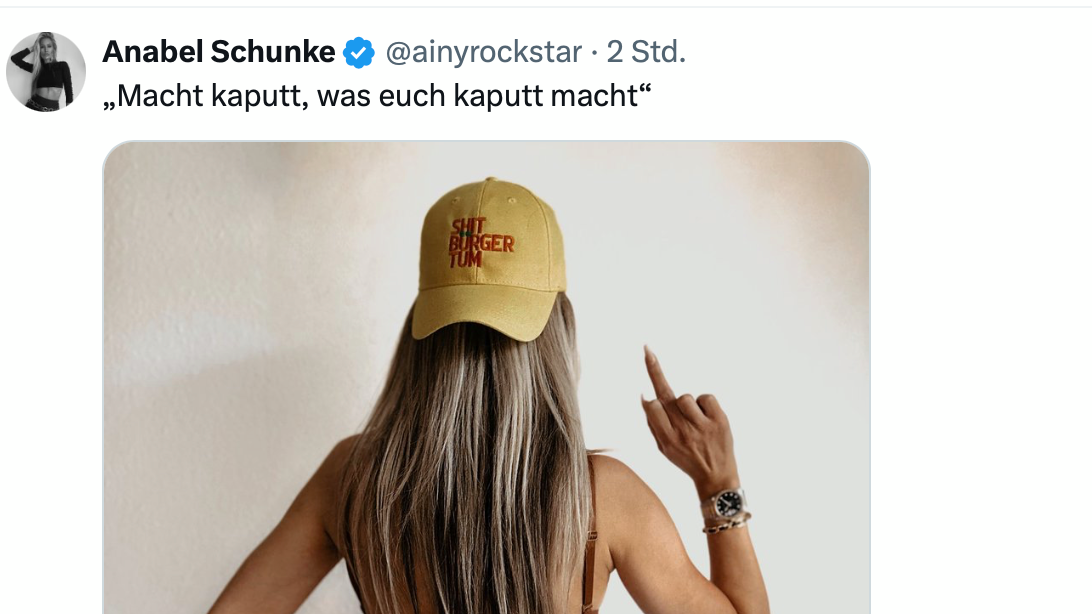
Task: Click the raised hand in the photo
Action: point(686,418)
